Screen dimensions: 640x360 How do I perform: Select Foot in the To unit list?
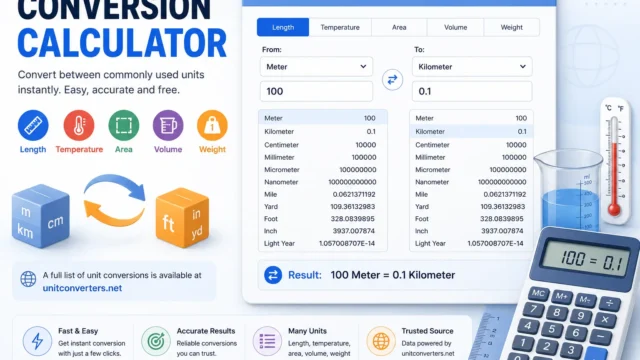click(x=471, y=219)
